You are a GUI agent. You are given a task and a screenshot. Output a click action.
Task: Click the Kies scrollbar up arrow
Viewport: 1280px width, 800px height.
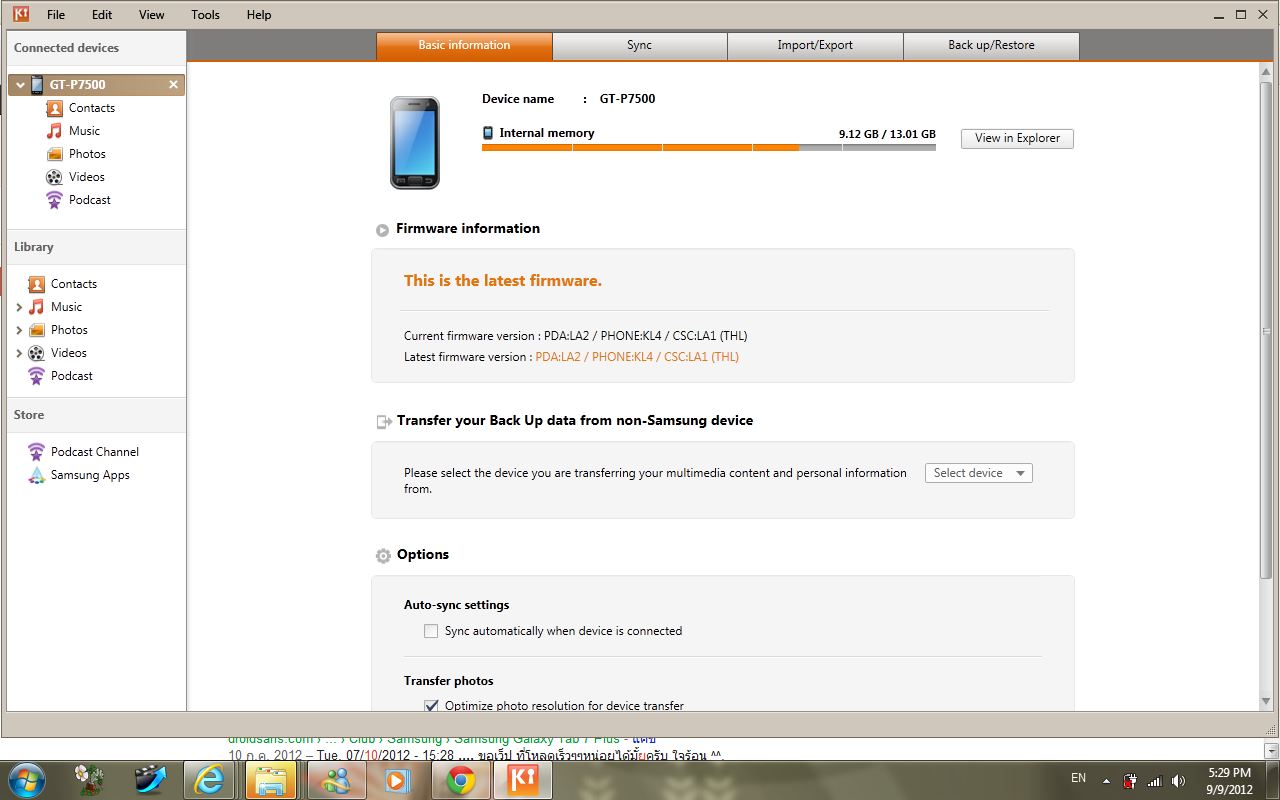(1266, 70)
